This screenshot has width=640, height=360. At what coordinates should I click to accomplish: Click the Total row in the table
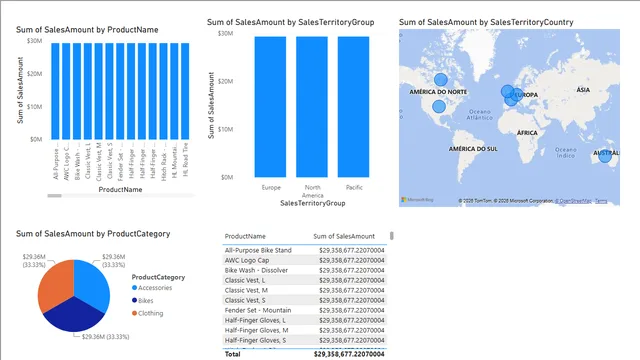point(304,354)
